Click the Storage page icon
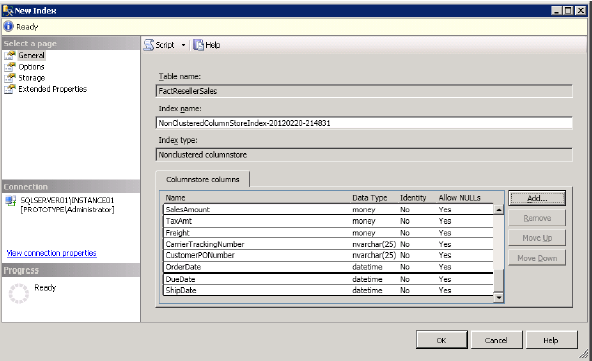 click(x=10, y=78)
